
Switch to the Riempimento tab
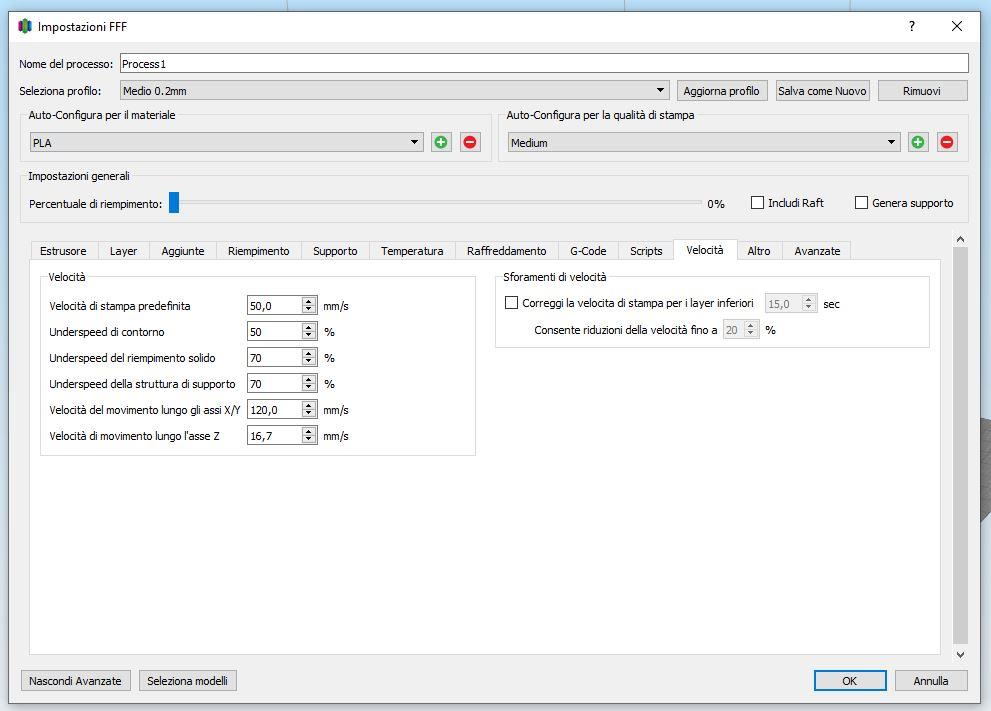(258, 251)
